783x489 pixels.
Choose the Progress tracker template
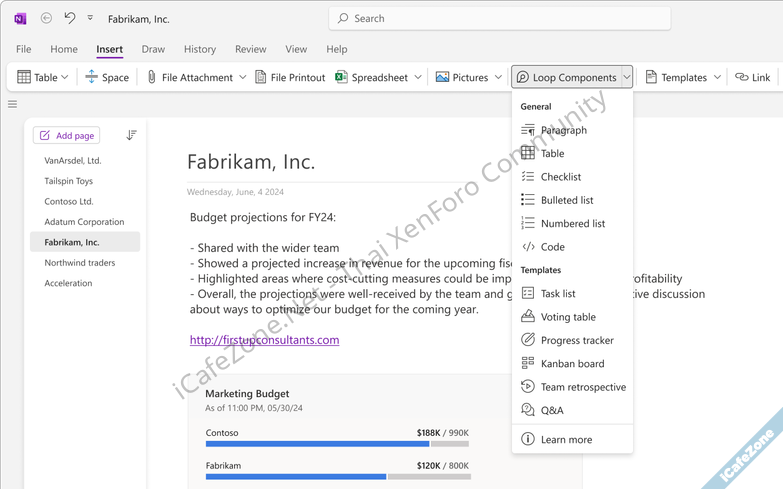pos(576,340)
